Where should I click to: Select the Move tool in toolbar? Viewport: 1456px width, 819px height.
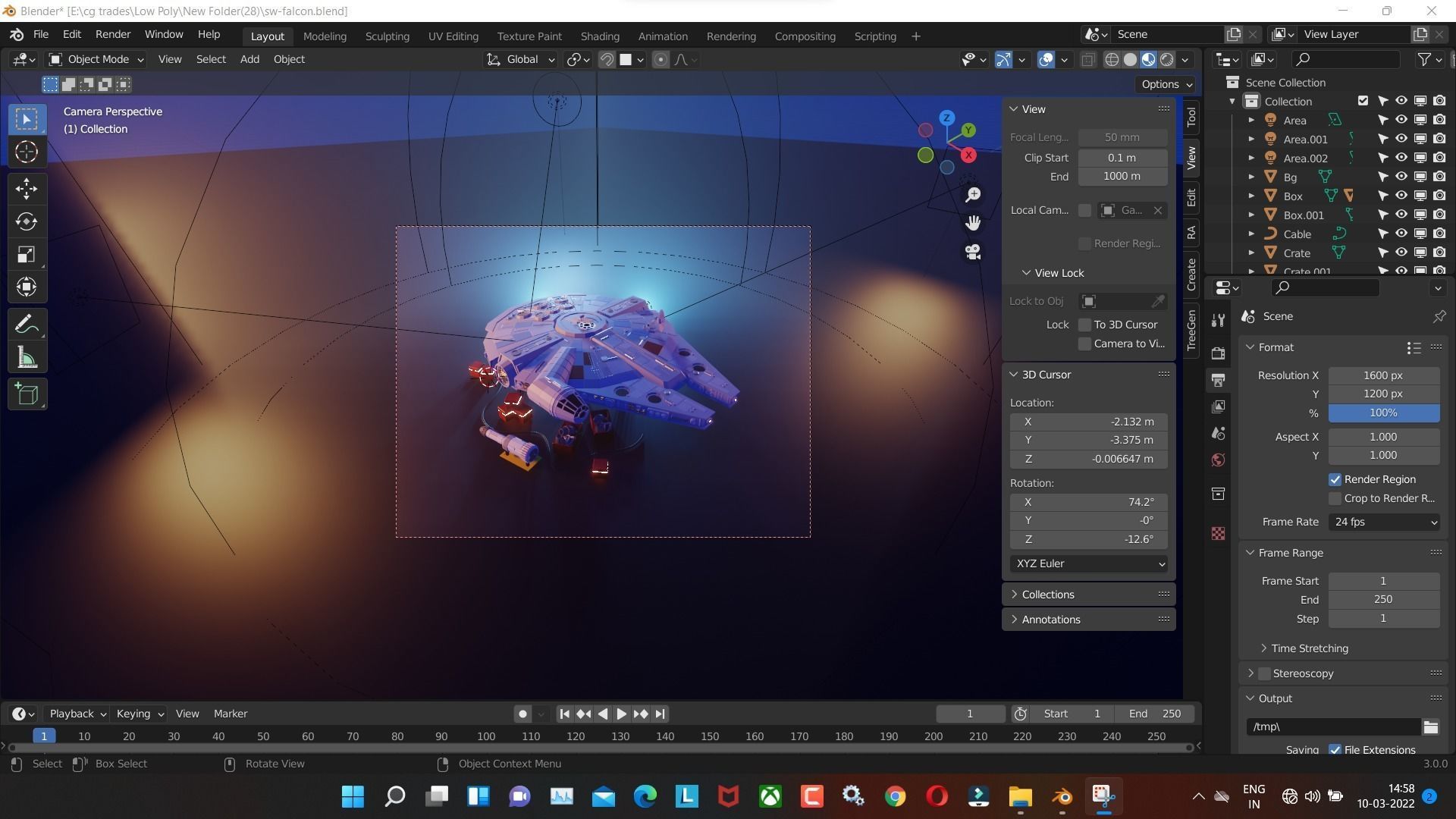(x=27, y=188)
